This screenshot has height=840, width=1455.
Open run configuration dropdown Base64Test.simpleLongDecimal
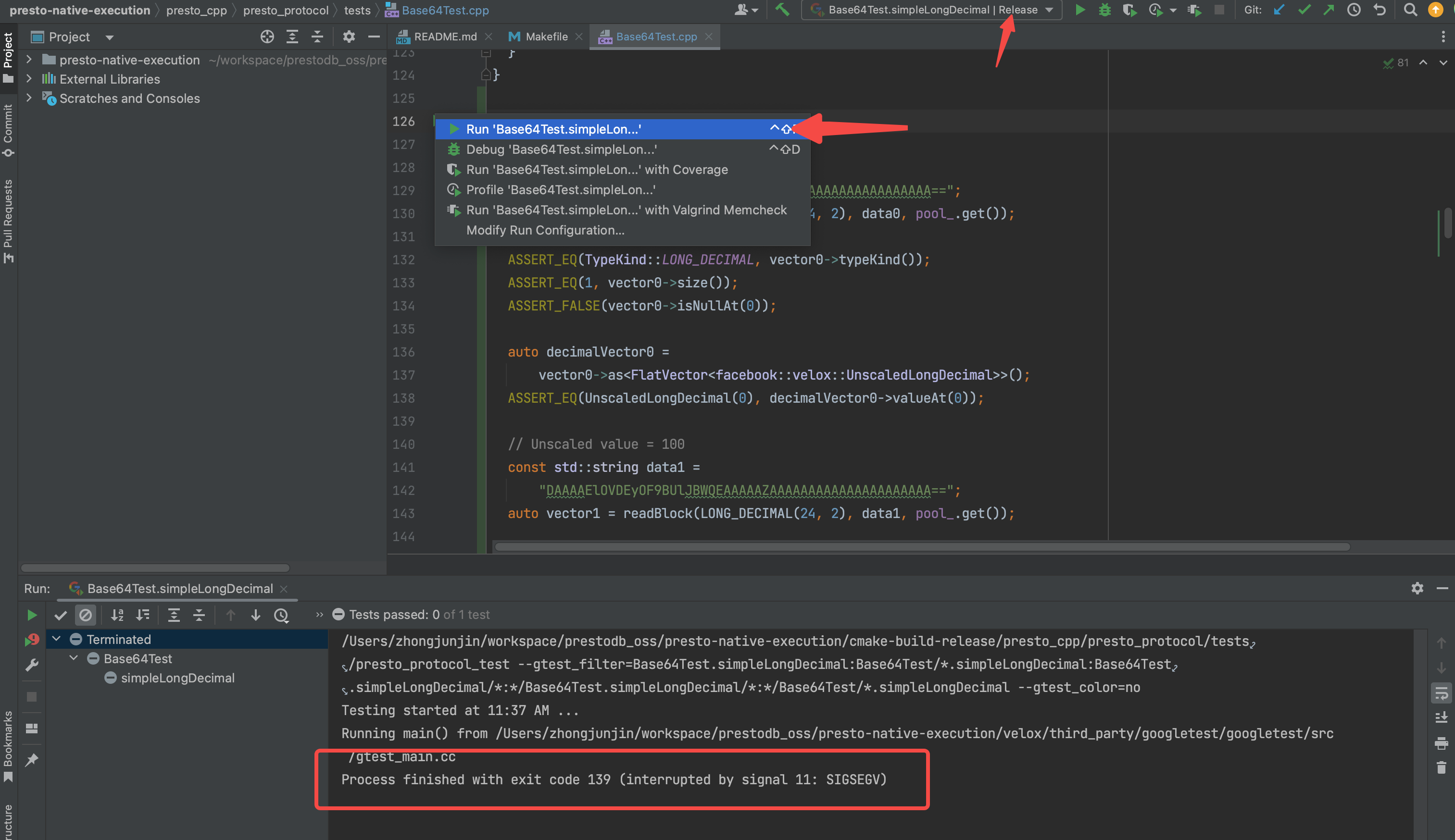tap(931, 10)
